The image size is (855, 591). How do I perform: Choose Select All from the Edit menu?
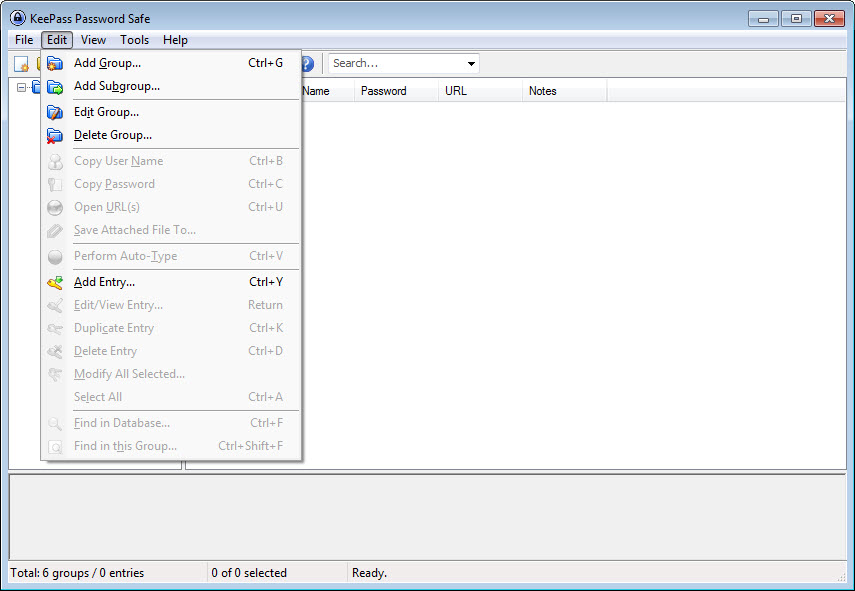pyautogui.click(x=171, y=397)
